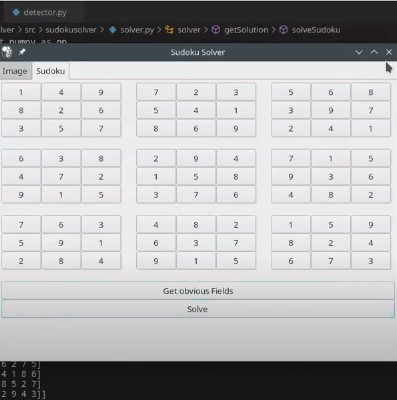Click the app icon left of the pin
The height and width of the screenshot is (400, 397).
[x=7, y=52]
